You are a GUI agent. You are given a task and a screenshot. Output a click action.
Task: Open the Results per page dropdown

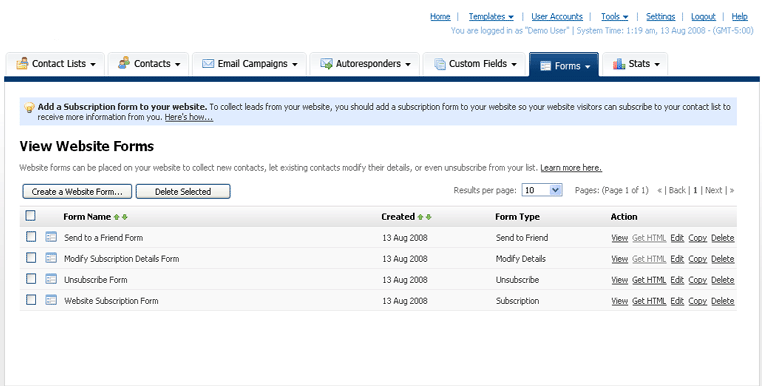[542, 190]
